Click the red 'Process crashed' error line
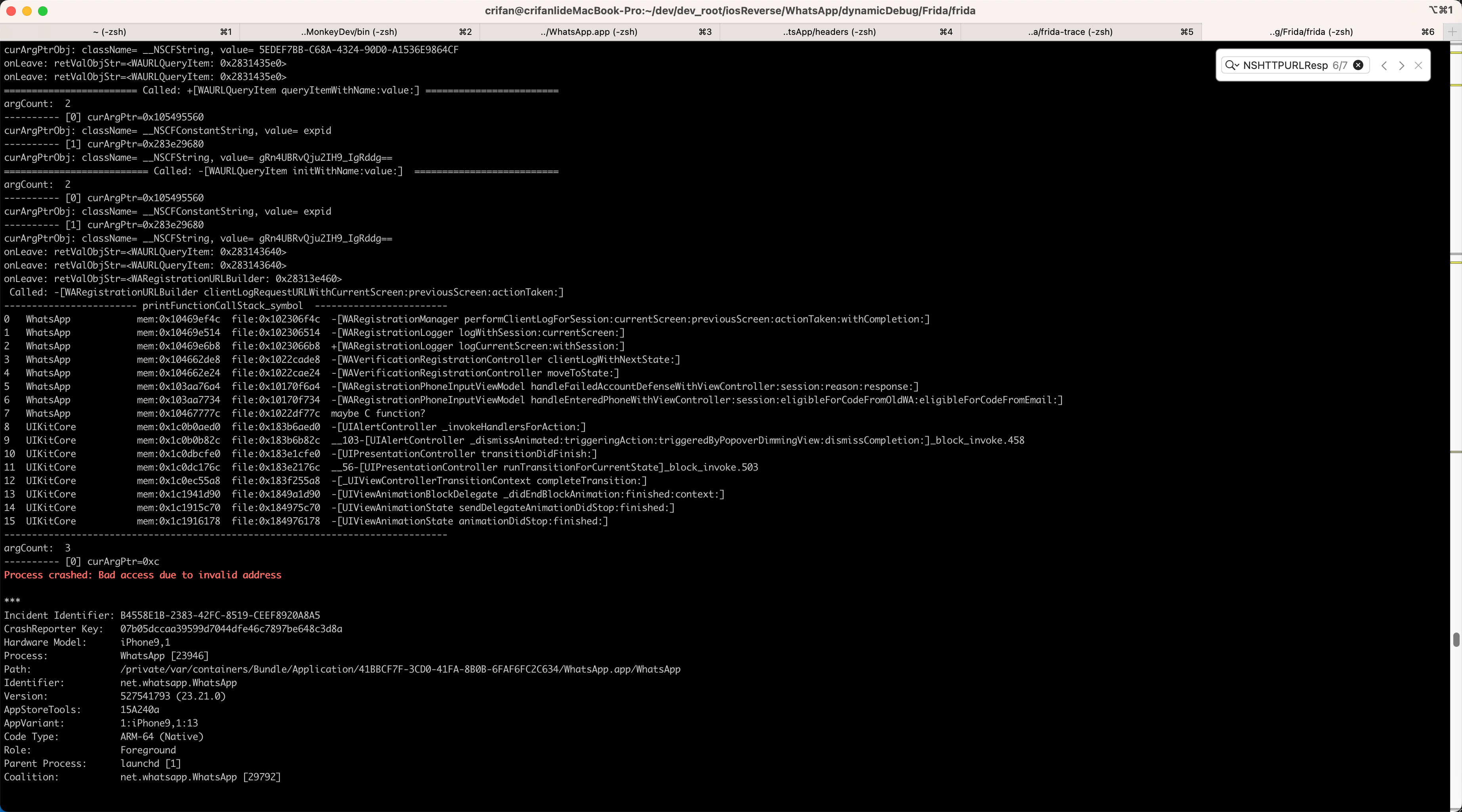Screen dimensions: 1462x812 click(143, 575)
